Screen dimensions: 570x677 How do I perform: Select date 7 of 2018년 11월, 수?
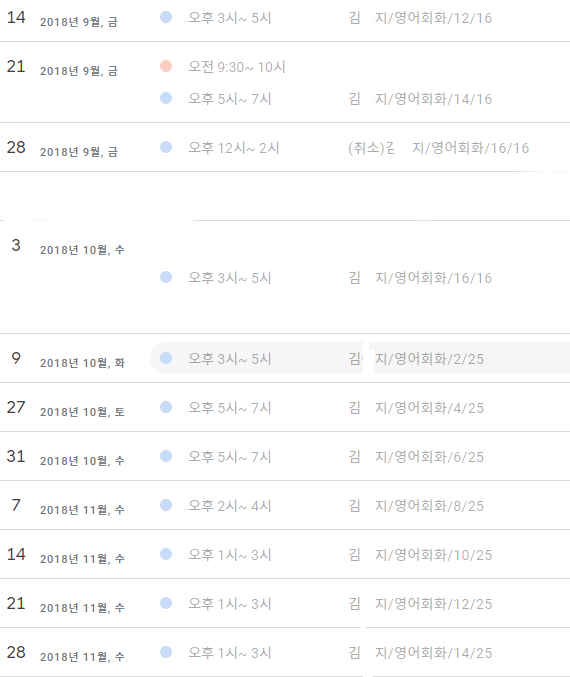[x=16, y=505]
